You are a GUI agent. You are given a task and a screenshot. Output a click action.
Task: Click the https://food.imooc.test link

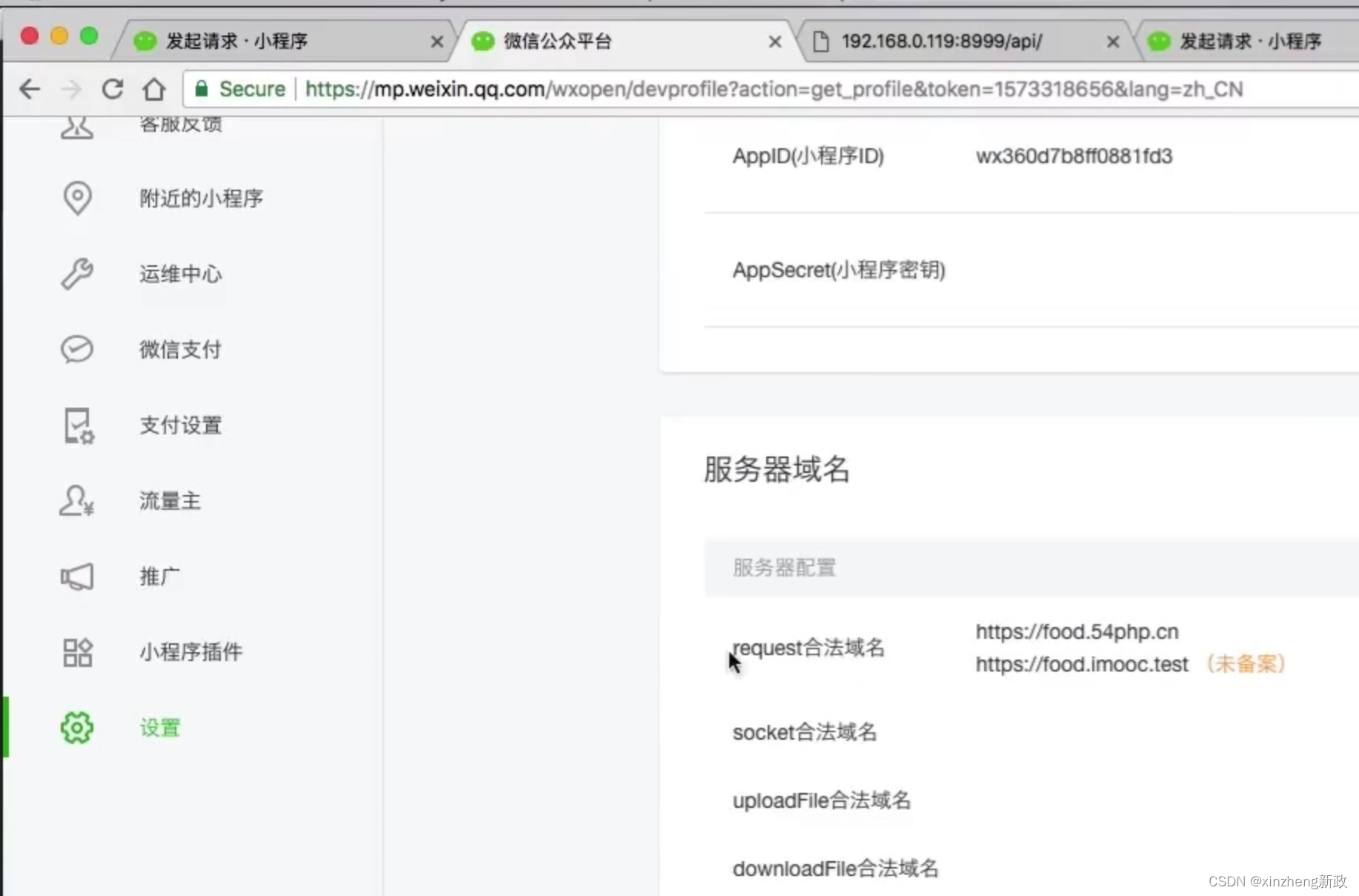click(1080, 664)
